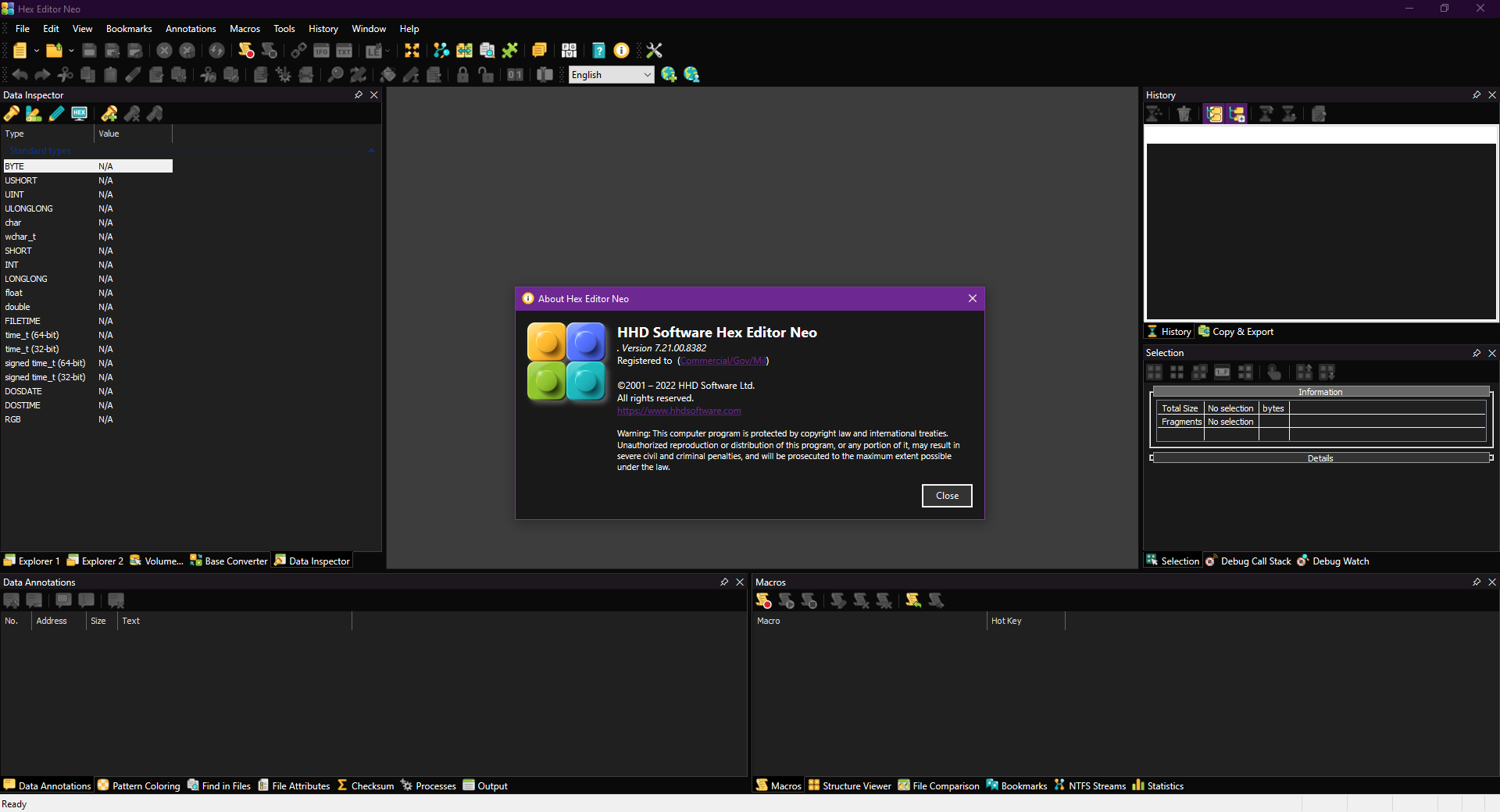This screenshot has width=1500, height=812.
Task: Click the add type flashlight-plus icon in Data Inspector
Action: (x=109, y=114)
